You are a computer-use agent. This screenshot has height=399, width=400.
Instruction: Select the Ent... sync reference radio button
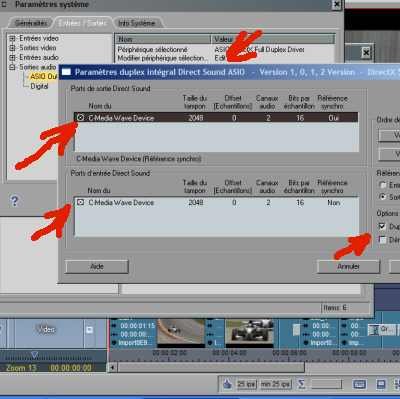click(x=383, y=184)
